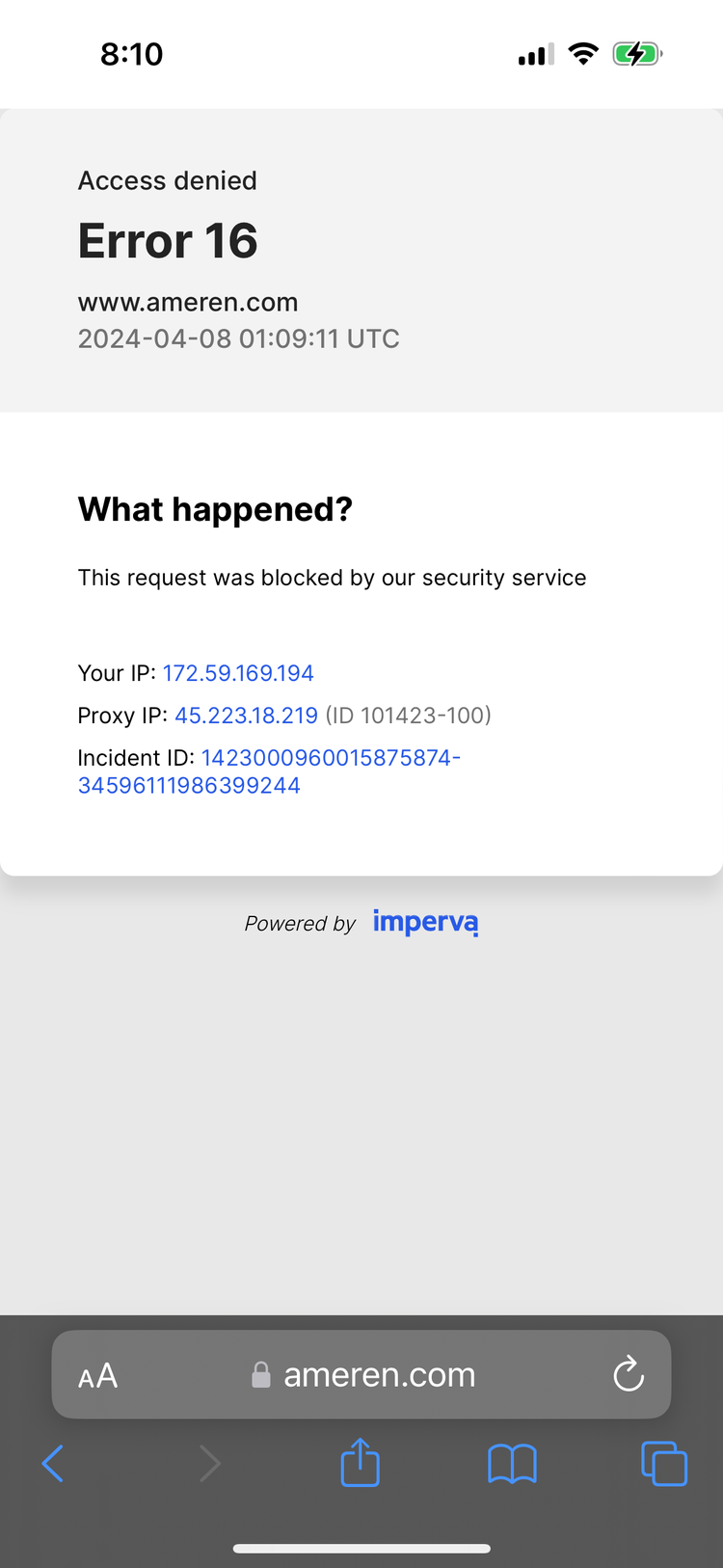Tap the lock icon beside ameren.com
This screenshot has height=1568, width=723.
click(x=260, y=1375)
